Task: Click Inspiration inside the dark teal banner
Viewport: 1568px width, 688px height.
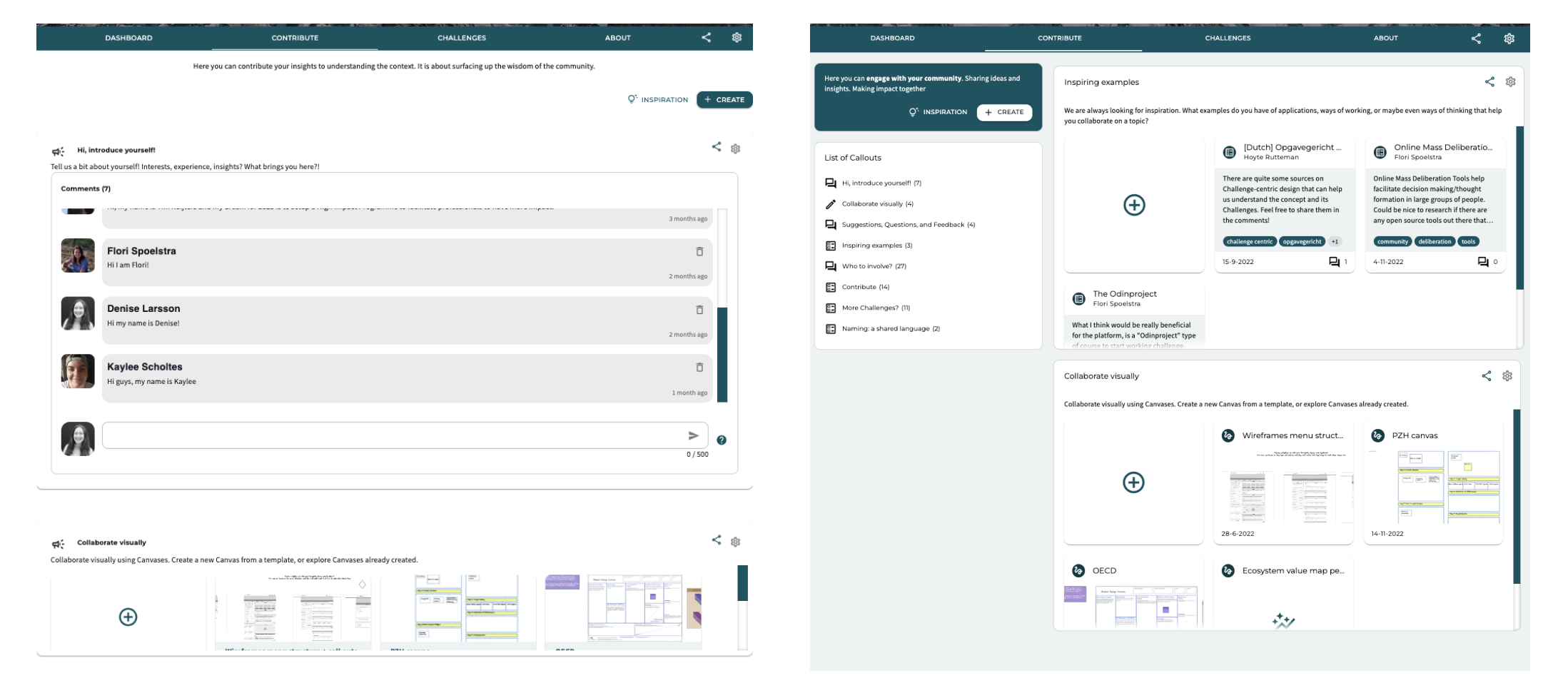Action: [938, 112]
